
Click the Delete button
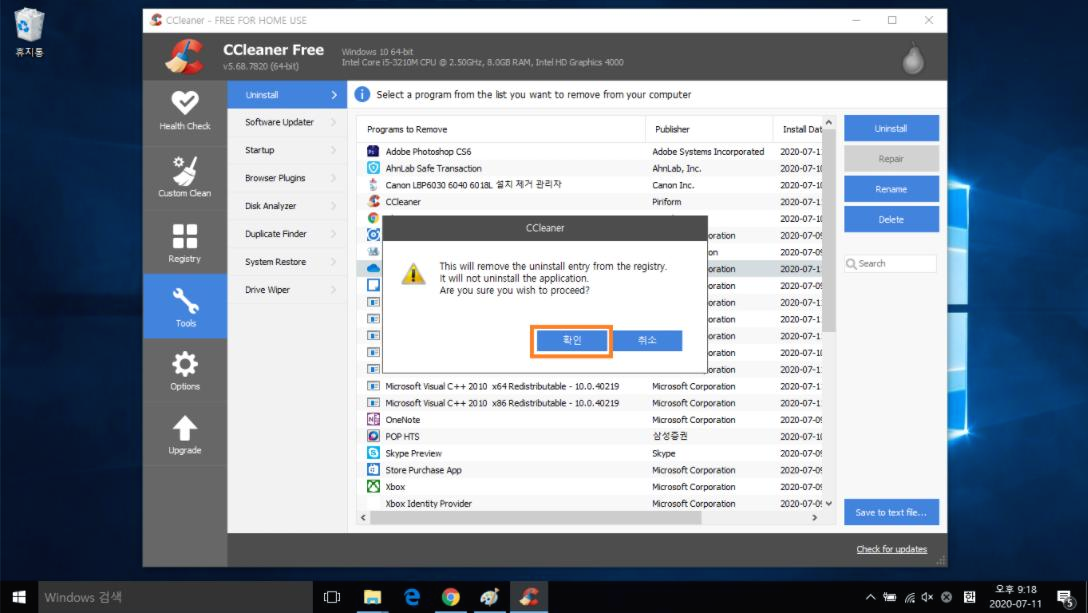click(891, 219)
